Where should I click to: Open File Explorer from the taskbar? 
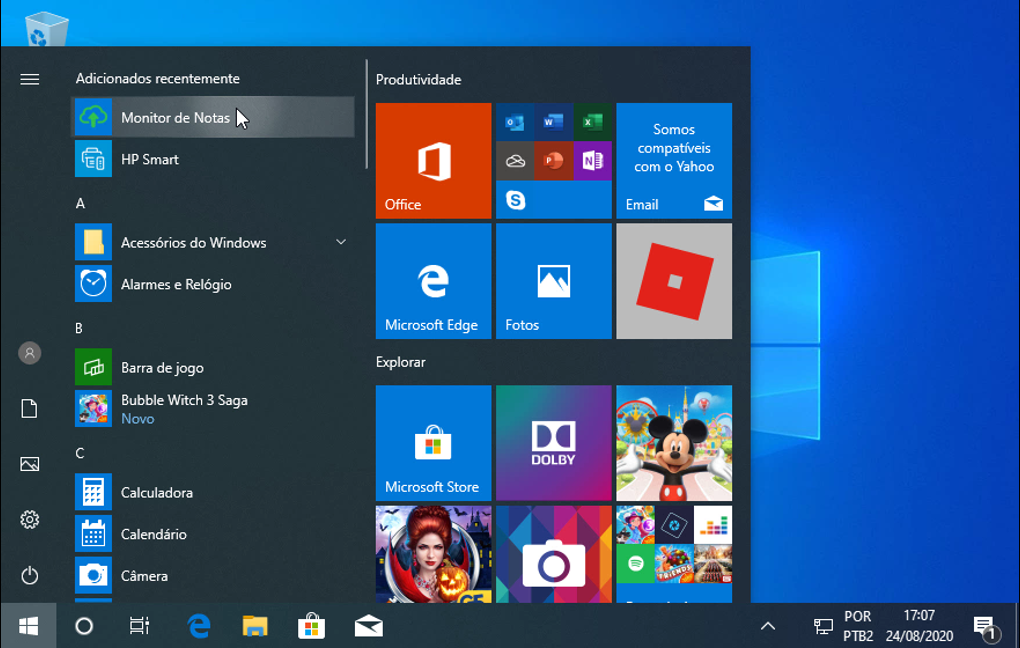[255, 626]
